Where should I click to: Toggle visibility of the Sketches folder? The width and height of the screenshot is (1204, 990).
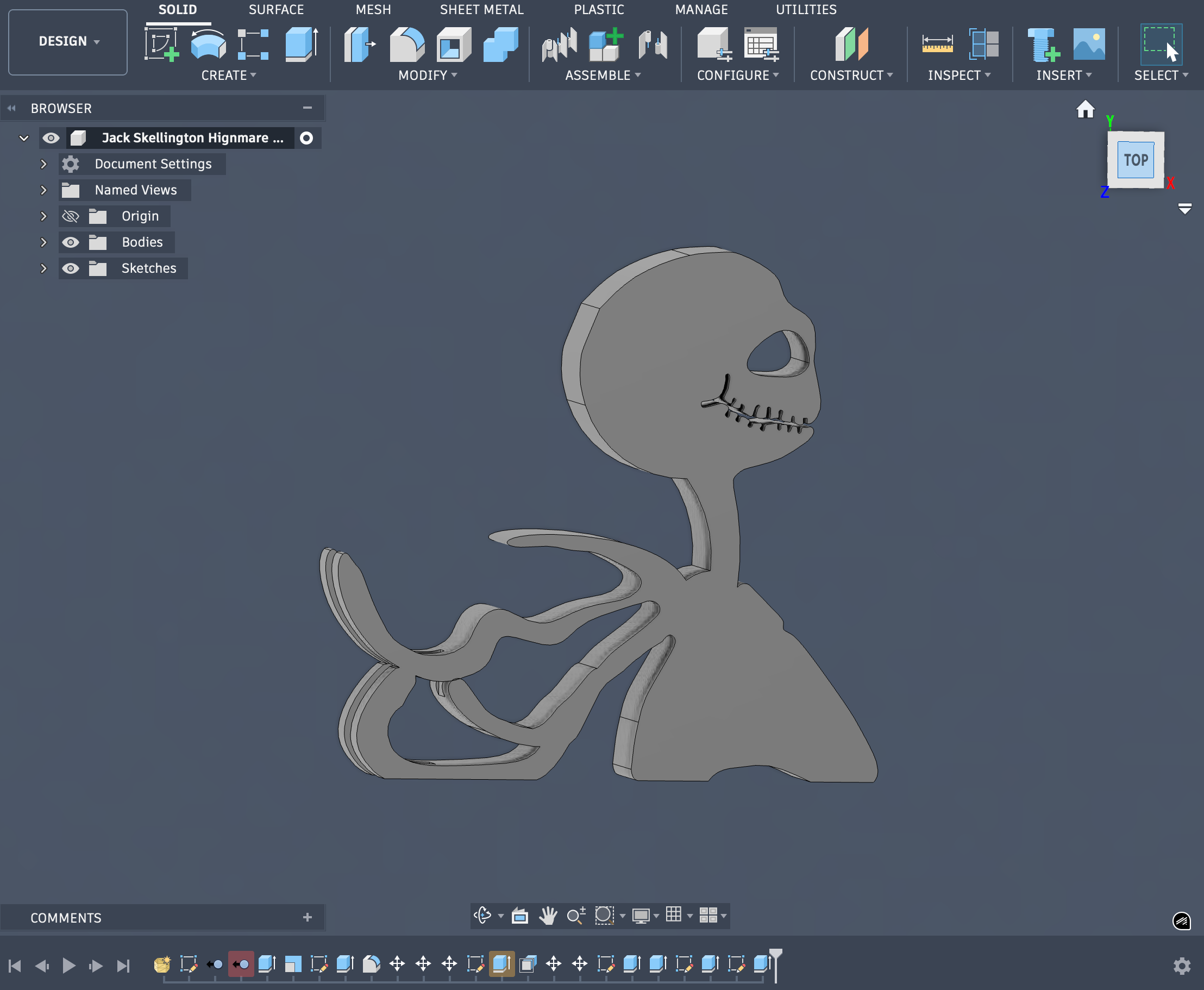pos(71,268)
